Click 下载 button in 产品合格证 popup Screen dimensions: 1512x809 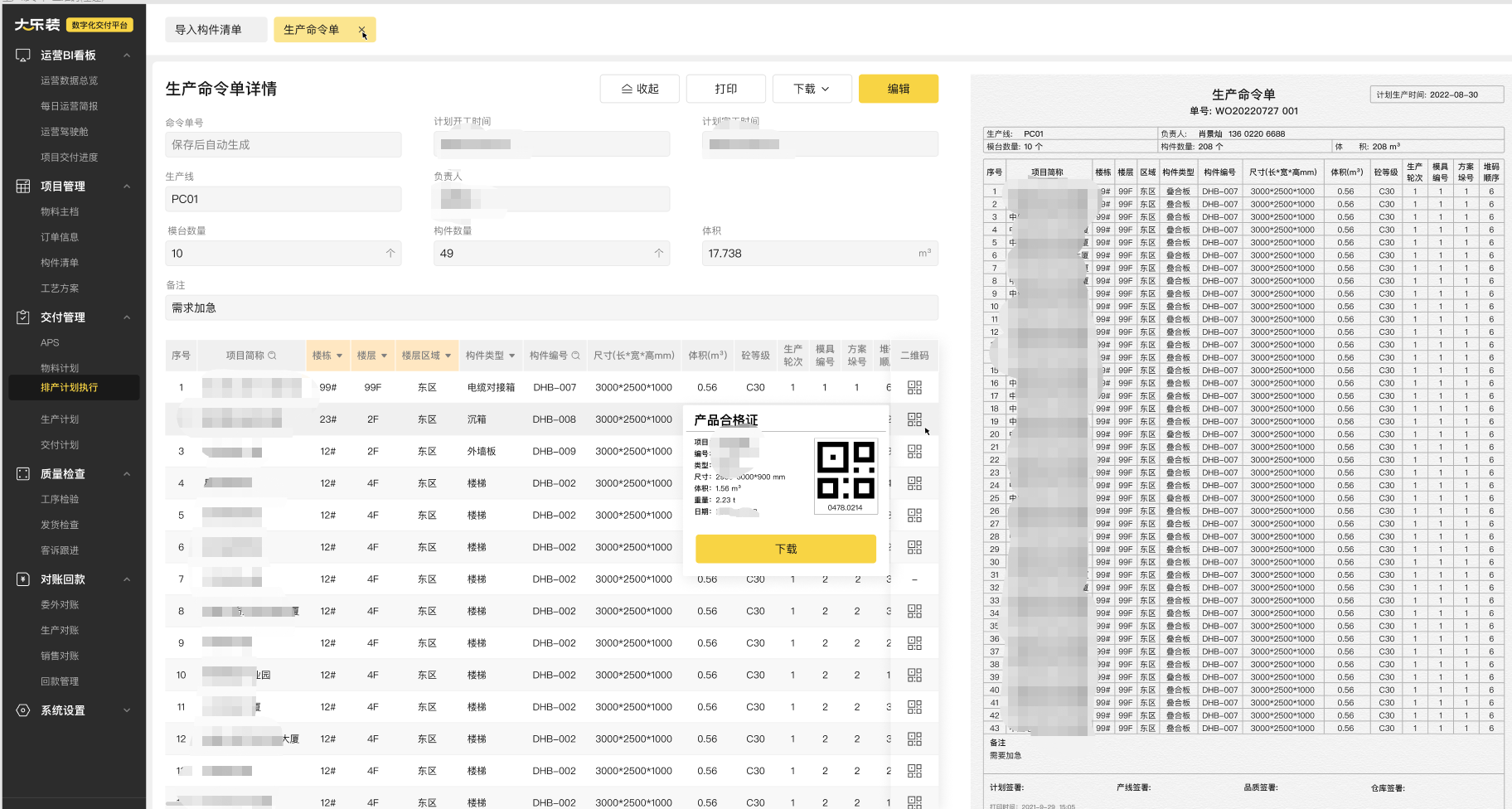(786, 549)
